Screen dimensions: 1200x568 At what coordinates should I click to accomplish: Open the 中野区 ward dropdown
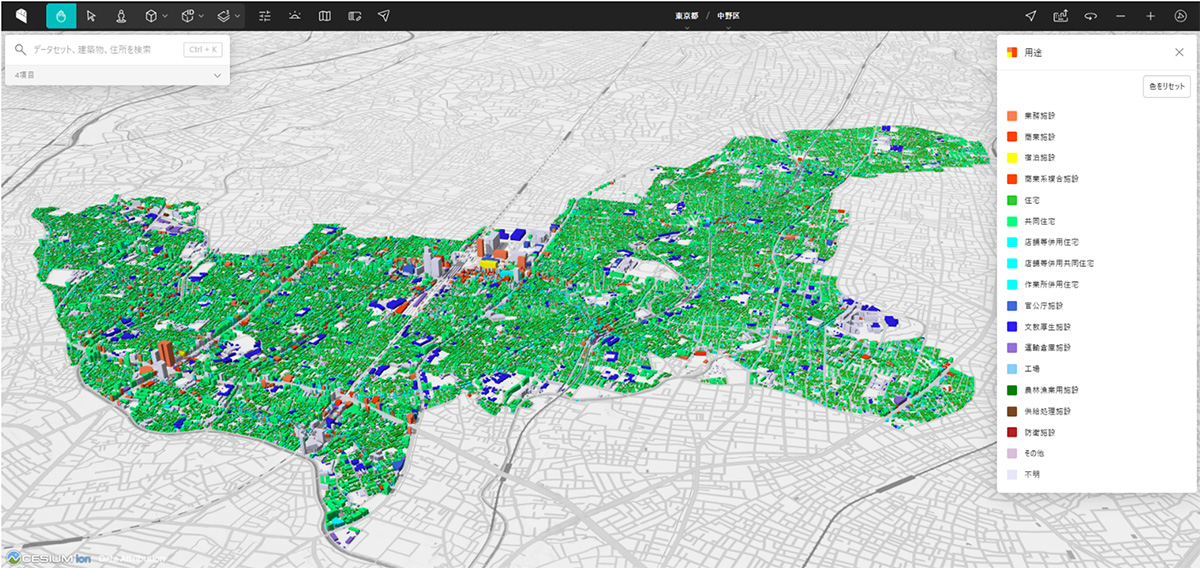(x=727, y=17)
